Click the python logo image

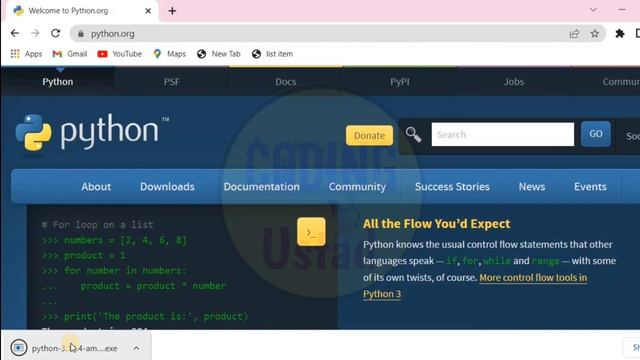click(92, 132)
